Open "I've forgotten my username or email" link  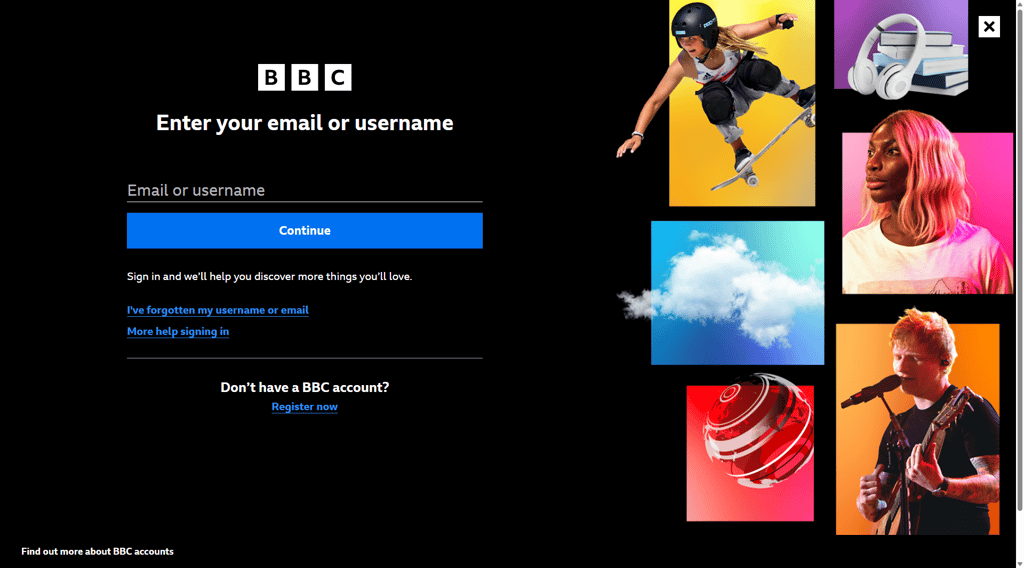pos(217,310)
